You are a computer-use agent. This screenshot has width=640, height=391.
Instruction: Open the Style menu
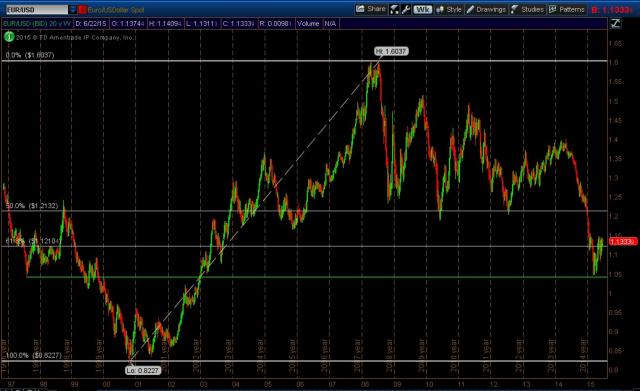[449, 9]
